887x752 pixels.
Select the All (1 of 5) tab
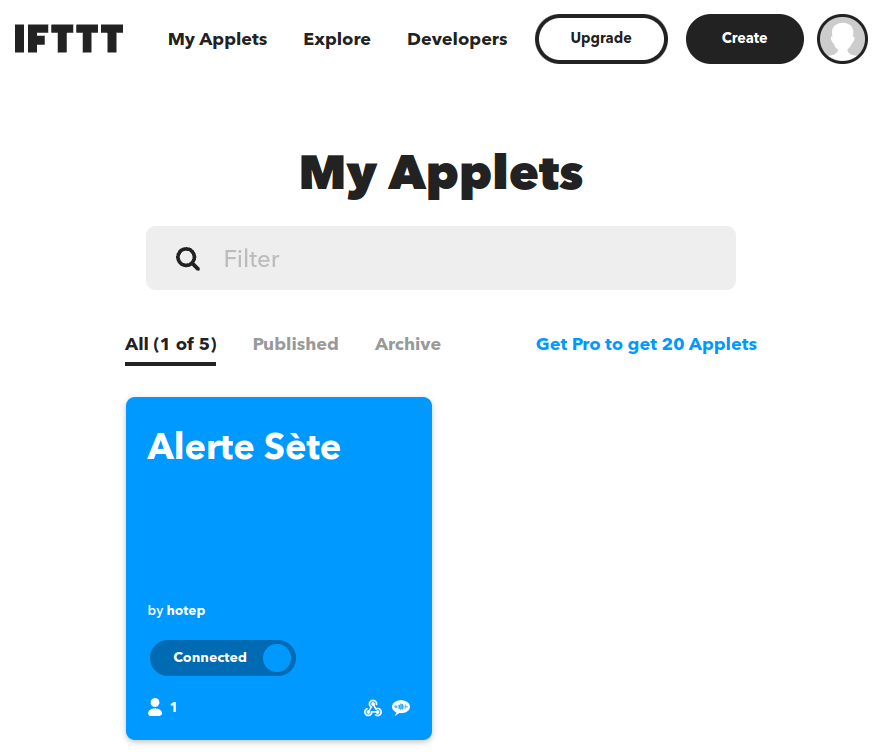tap(171, 344)
